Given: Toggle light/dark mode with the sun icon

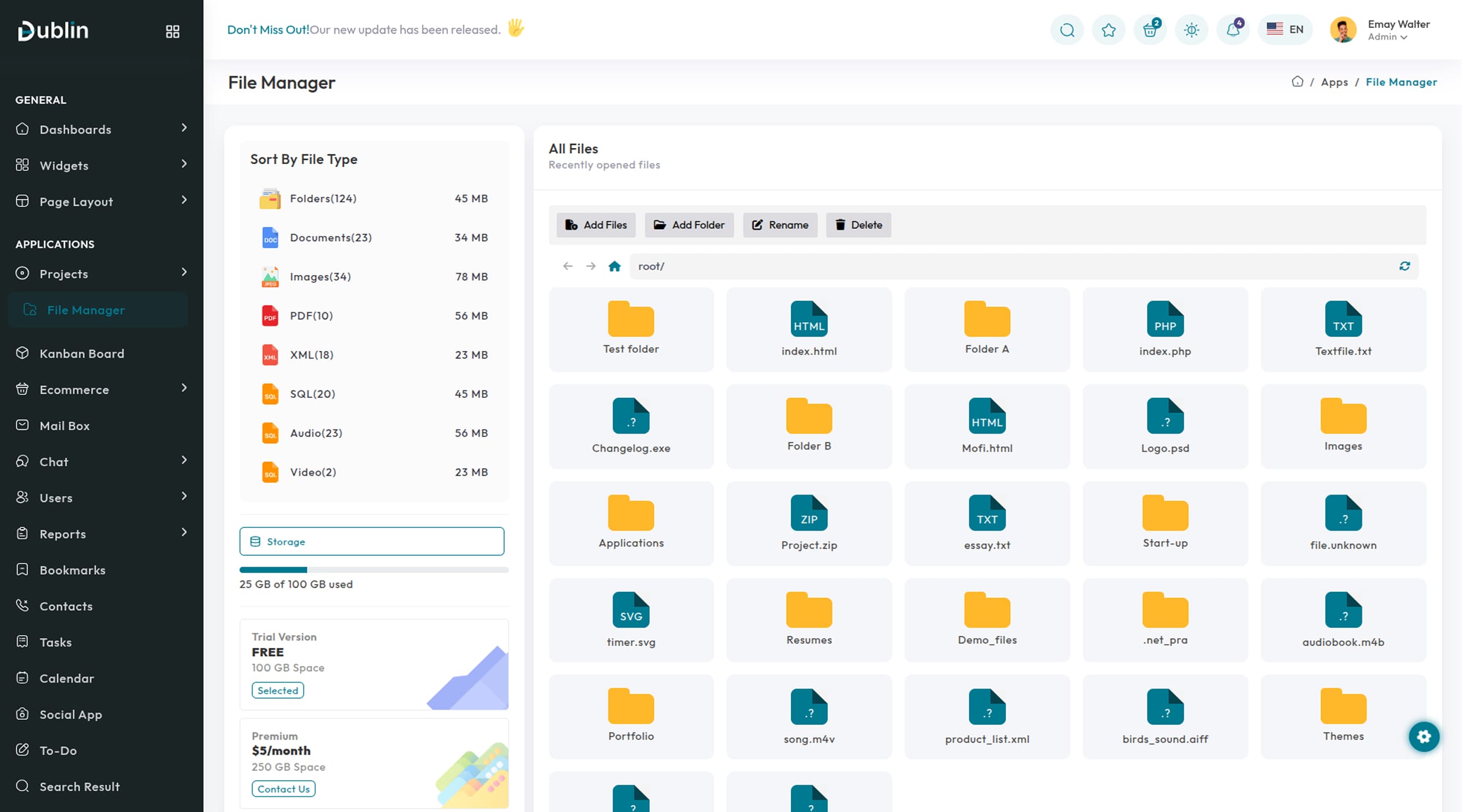Looking at the screenshot, I should (1192, 30).
